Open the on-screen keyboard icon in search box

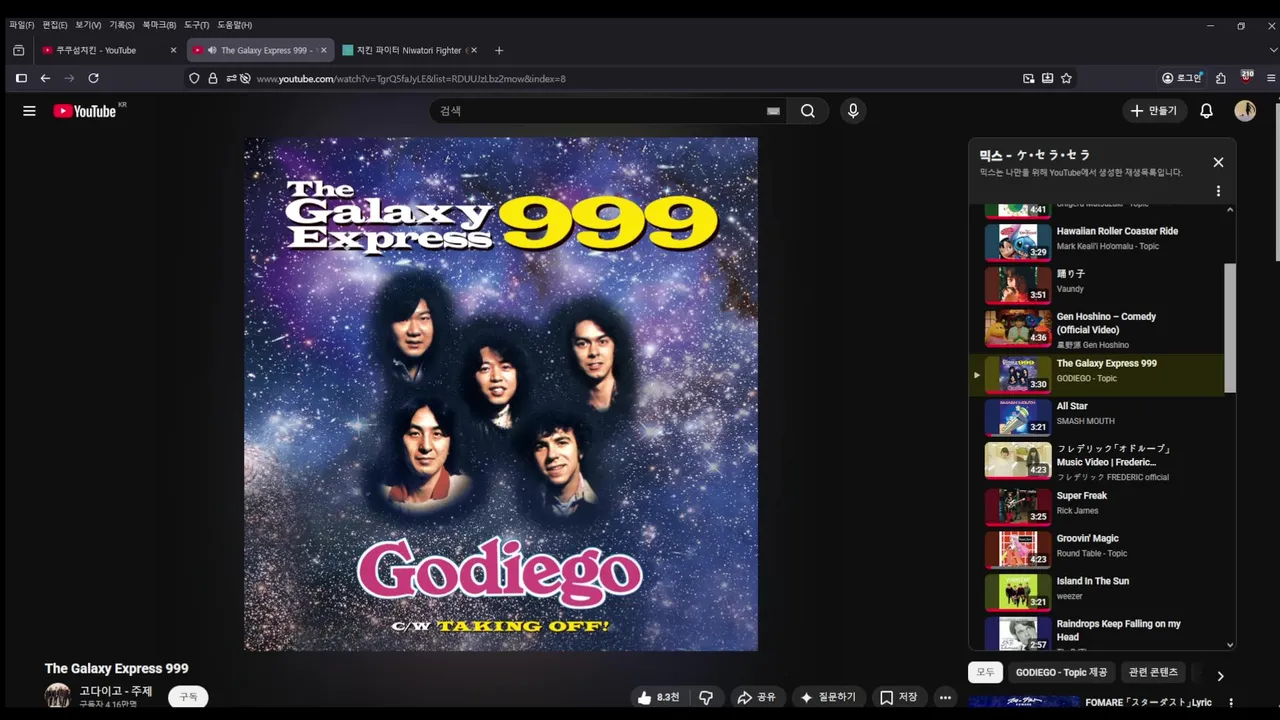click(773, 111)
